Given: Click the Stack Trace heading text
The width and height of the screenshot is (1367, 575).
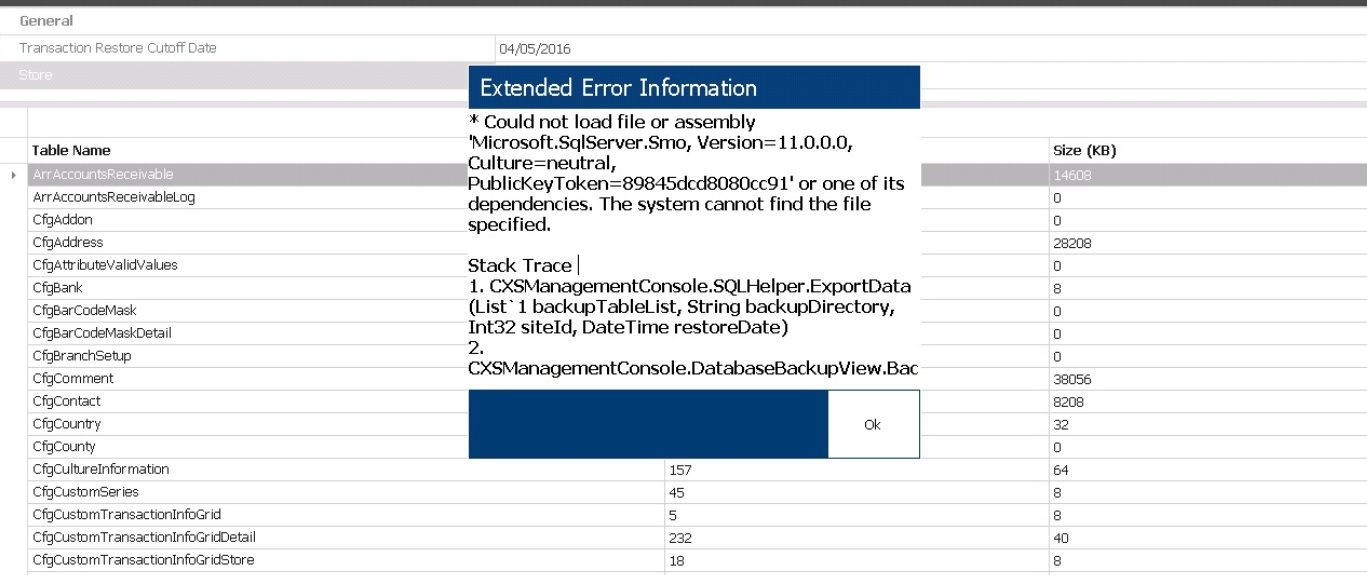Looking at the screenshot, I should coord(520,266).
